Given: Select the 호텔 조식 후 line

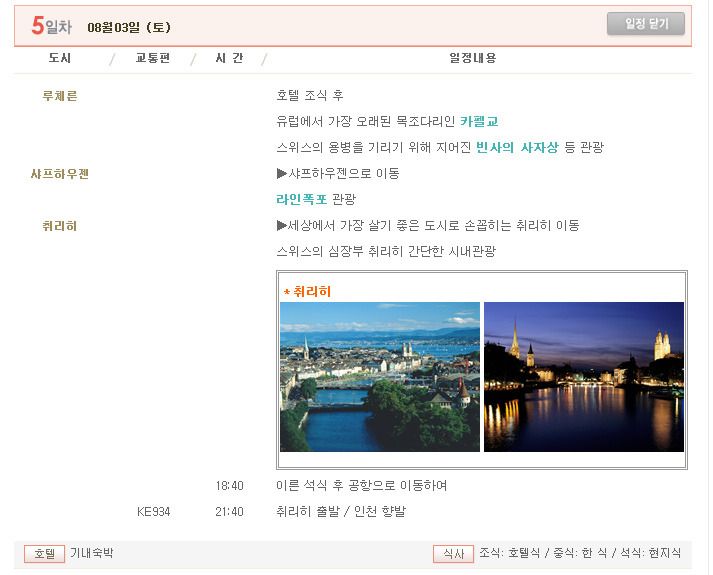Looking at the screenshot, I should click(310, 95).
